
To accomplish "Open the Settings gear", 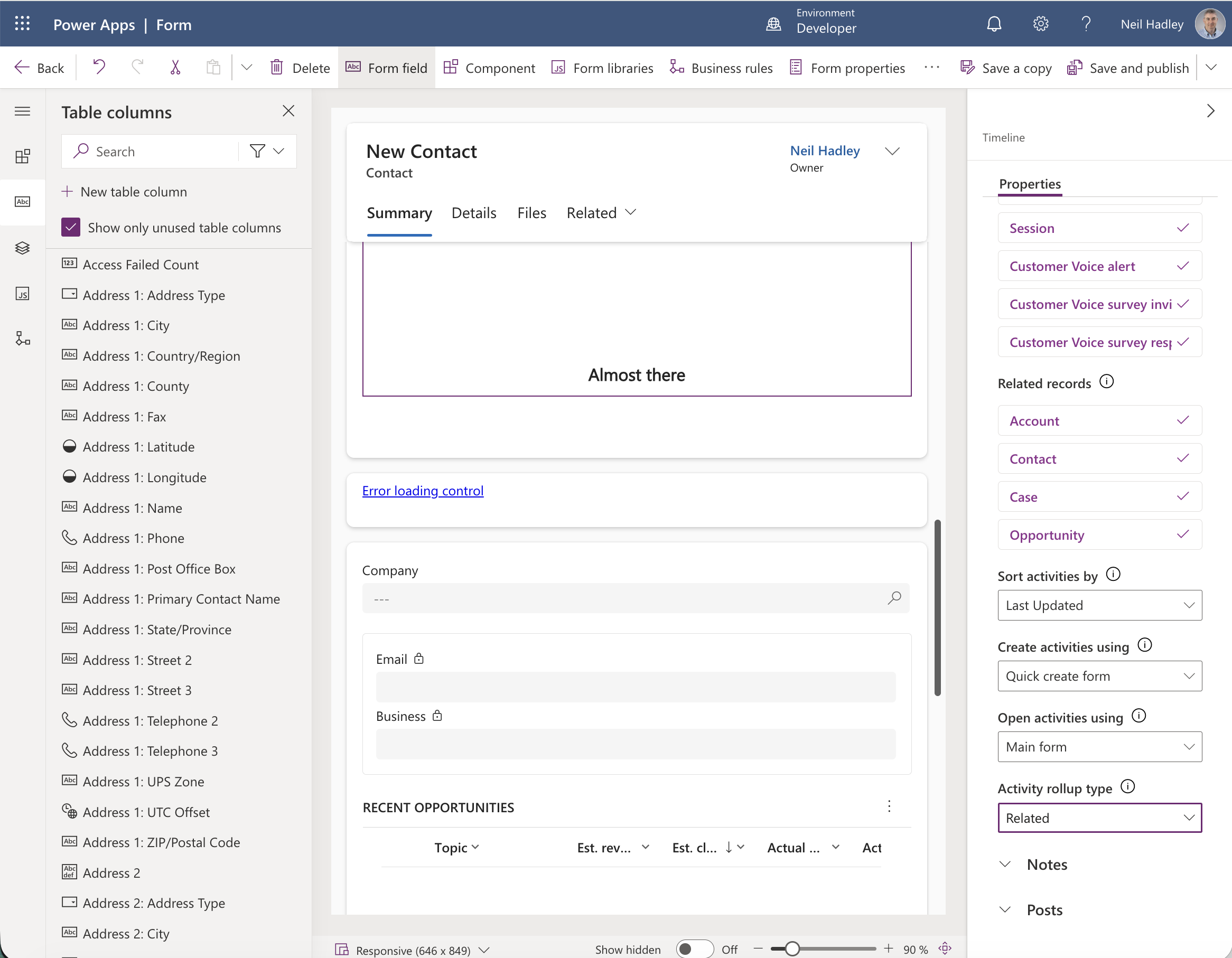I will coord(1040,24).
